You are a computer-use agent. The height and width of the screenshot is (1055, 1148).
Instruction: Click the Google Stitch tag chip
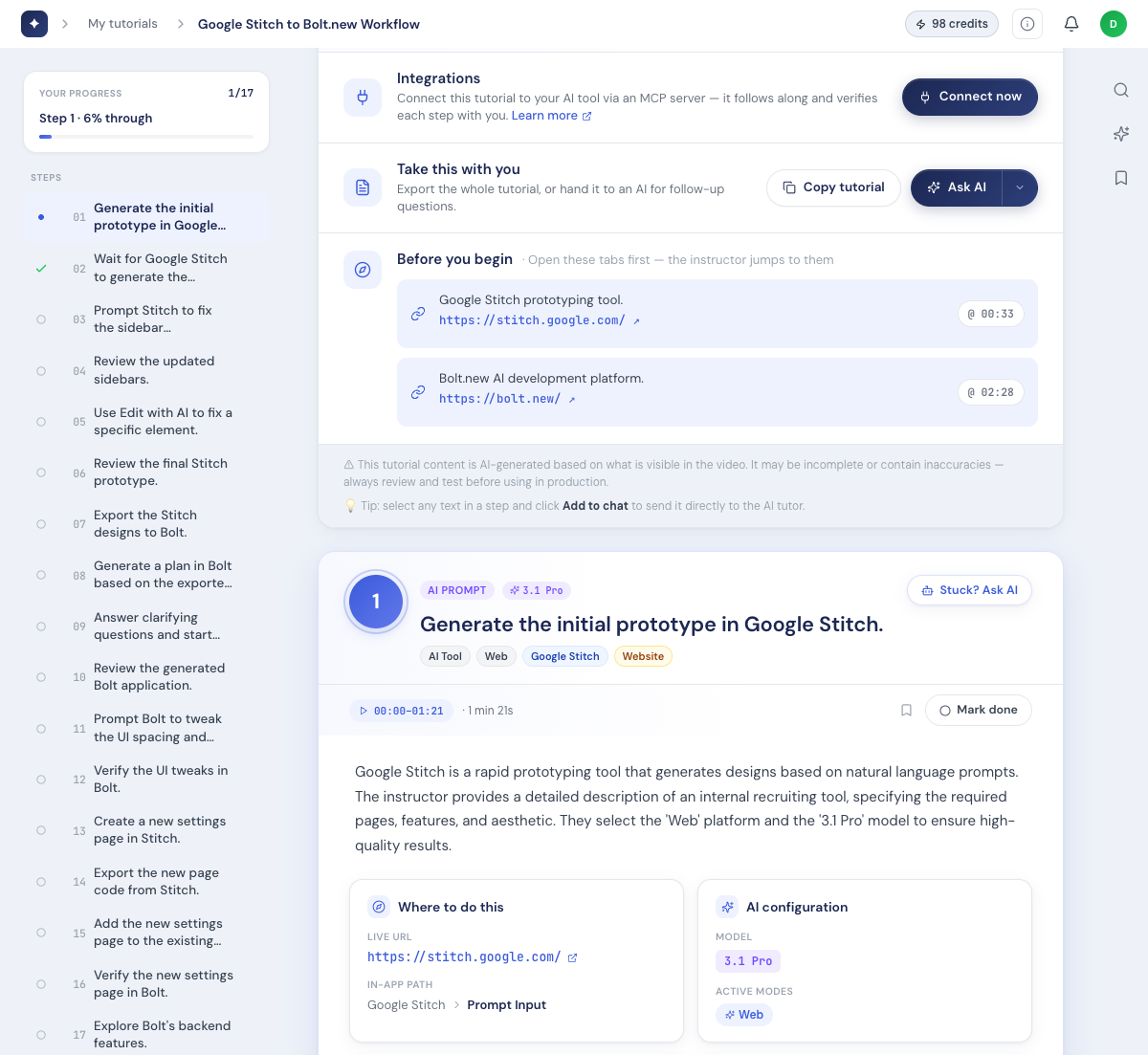pos(565,656)
